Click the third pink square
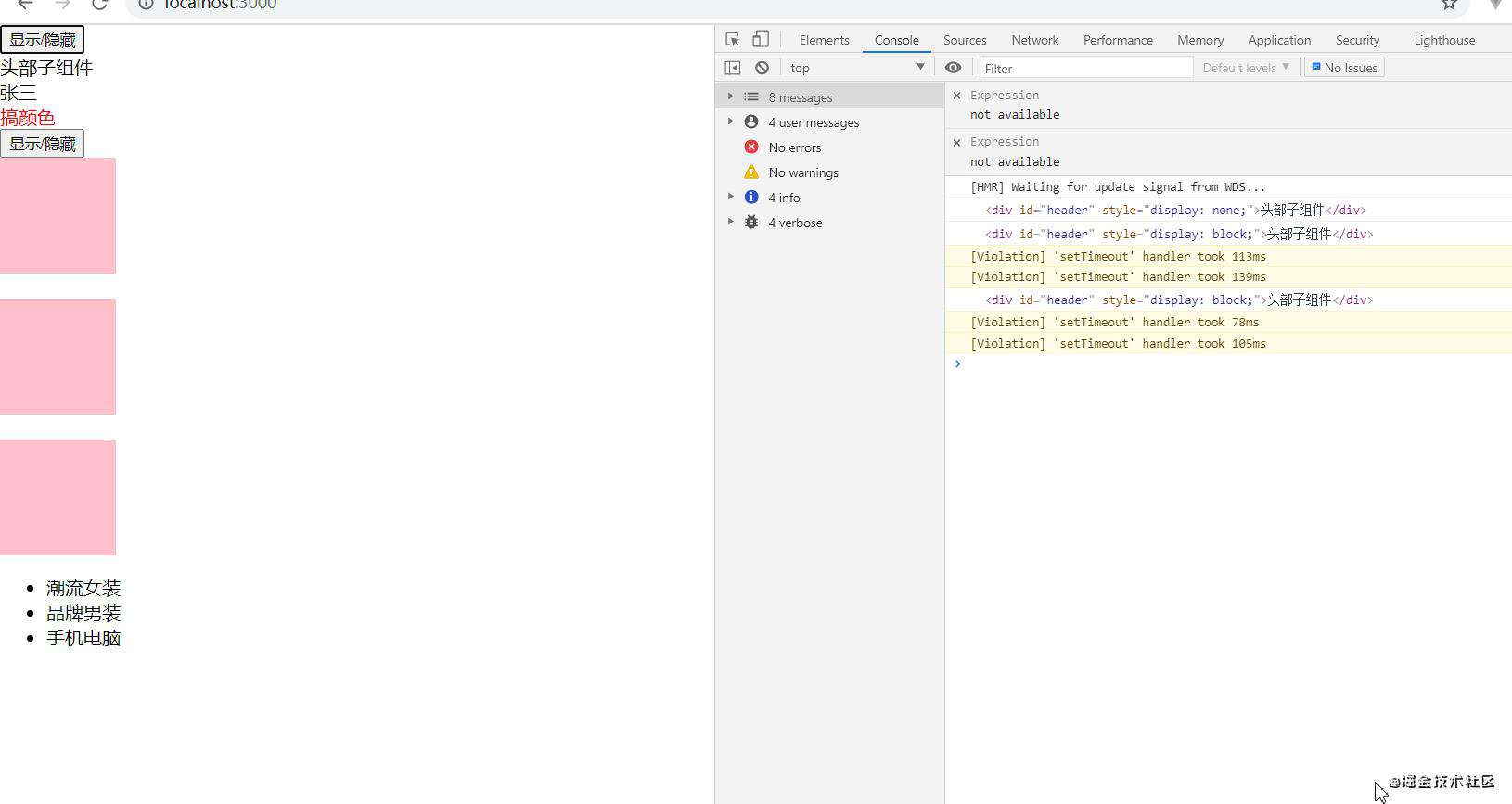1512x804 pixels. click(x=58, y=497)
